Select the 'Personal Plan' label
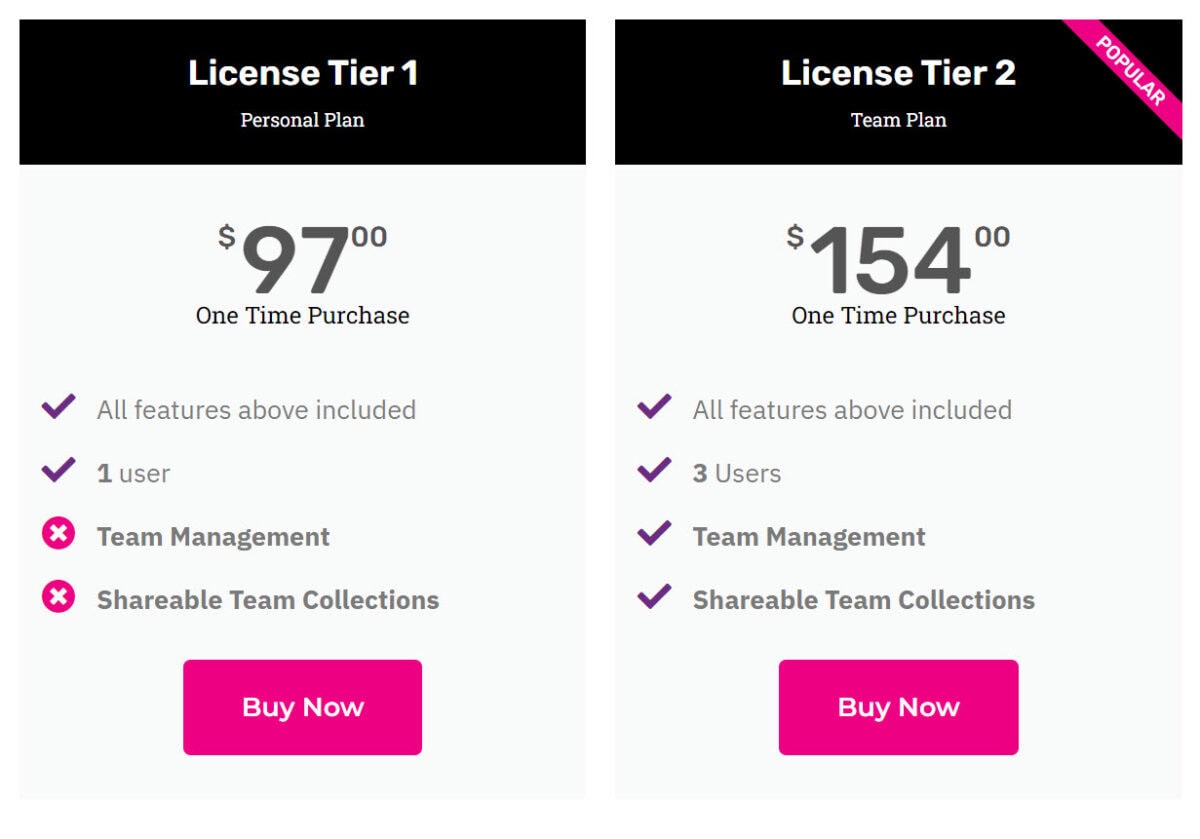Image resolution: width=1200 pixels, height=839 pixels. coord(302,120)
